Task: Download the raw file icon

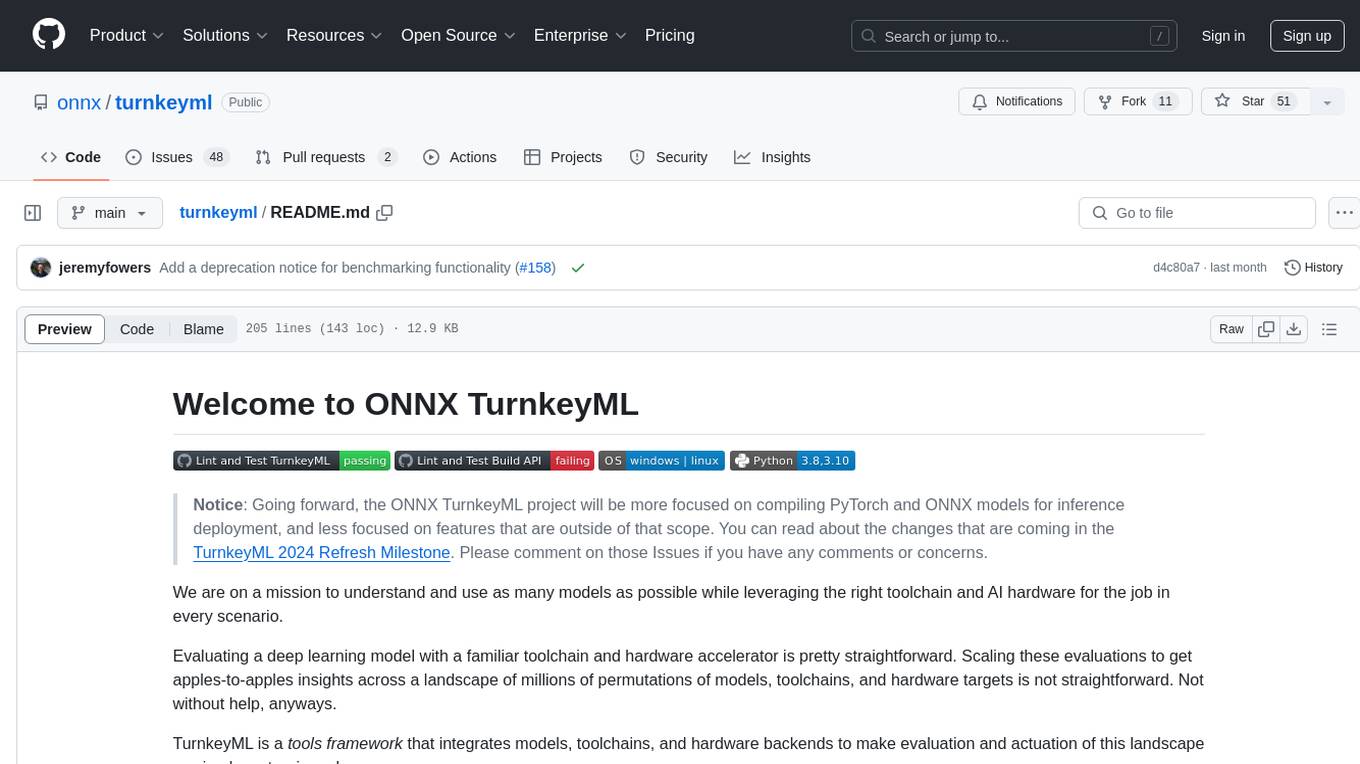Action: (x=1294, y=329)
